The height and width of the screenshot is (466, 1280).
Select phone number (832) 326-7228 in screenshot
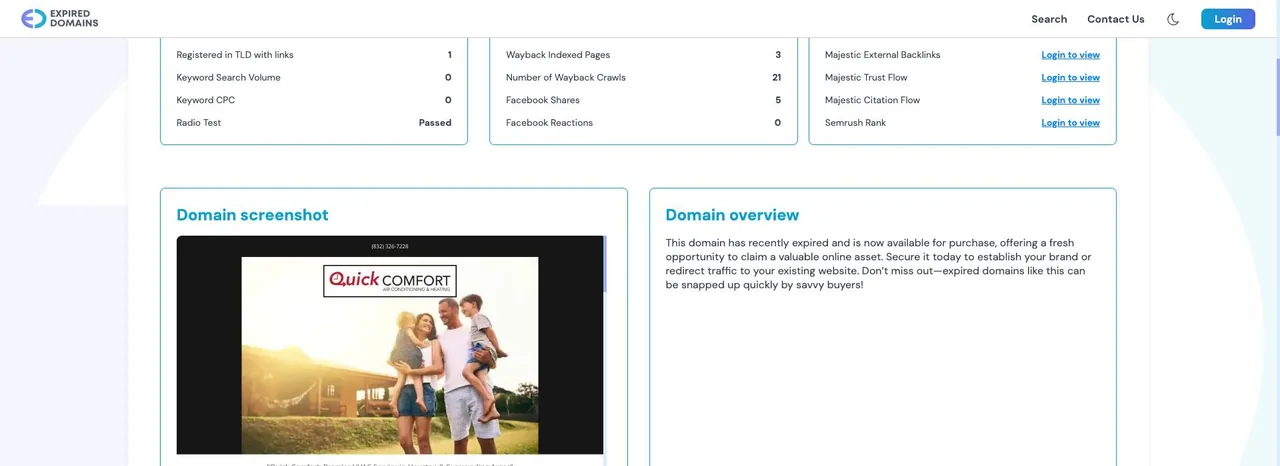click(390, 246)
